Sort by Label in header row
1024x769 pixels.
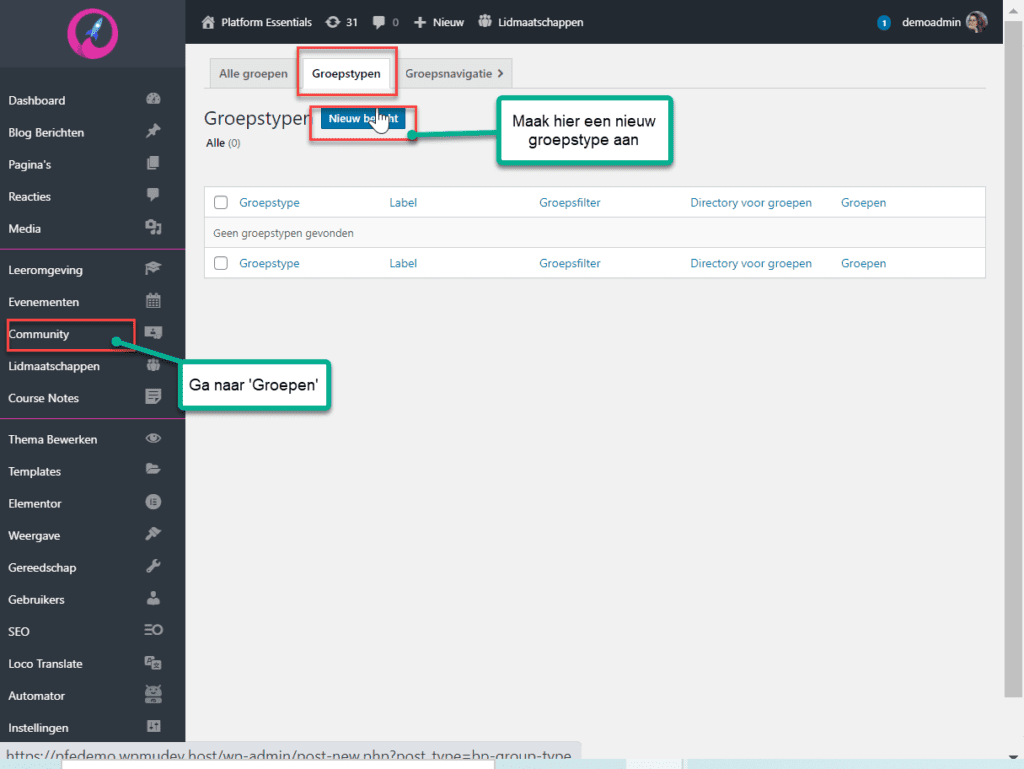[x=403, y=202]
